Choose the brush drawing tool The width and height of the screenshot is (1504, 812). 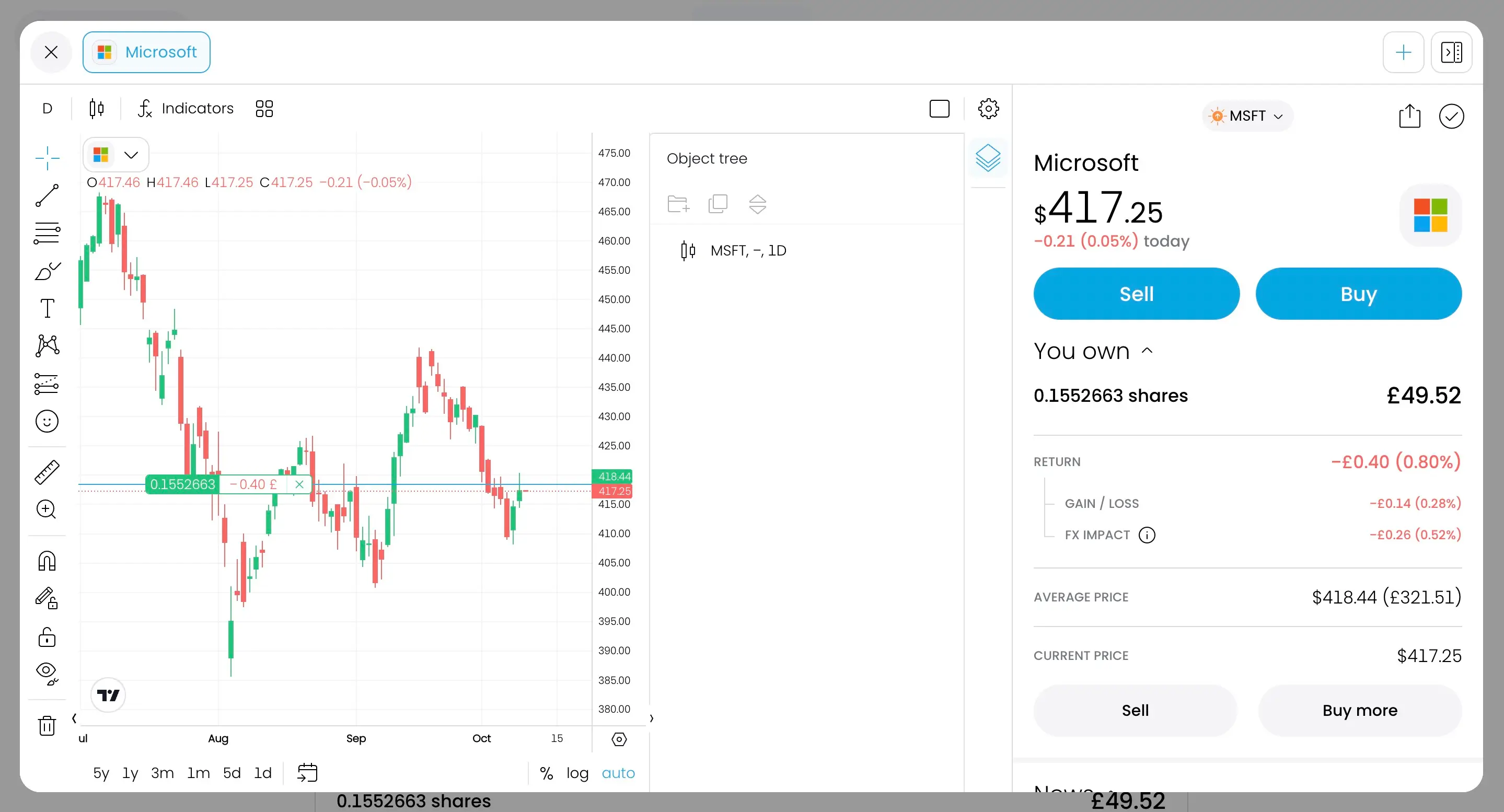47,271
